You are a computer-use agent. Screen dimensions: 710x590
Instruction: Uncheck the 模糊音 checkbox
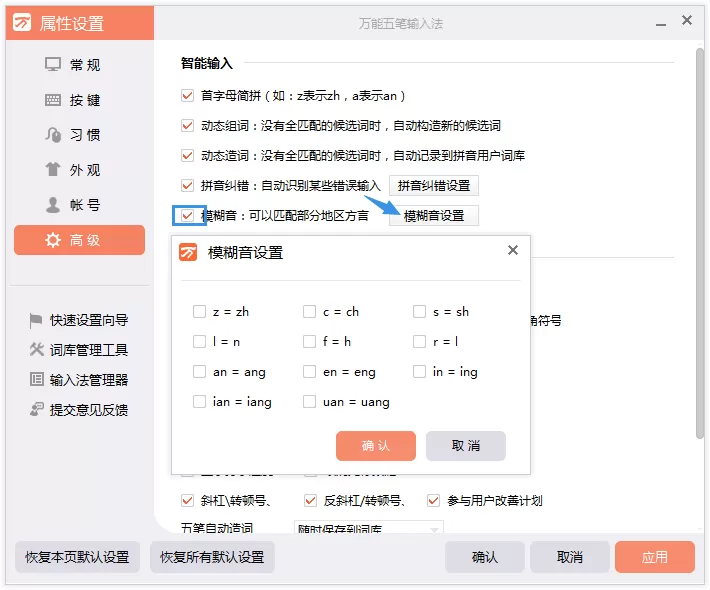click(x=187, y=215)
